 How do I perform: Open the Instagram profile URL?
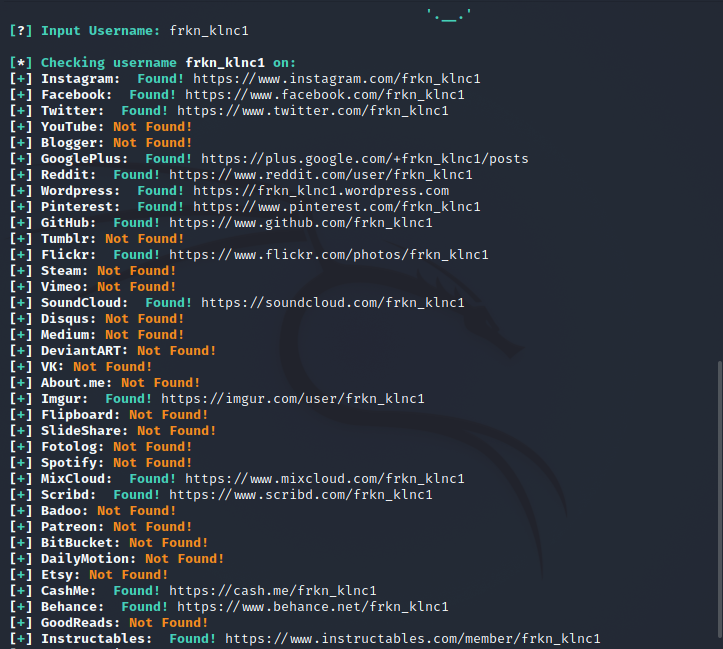point(336,79)
